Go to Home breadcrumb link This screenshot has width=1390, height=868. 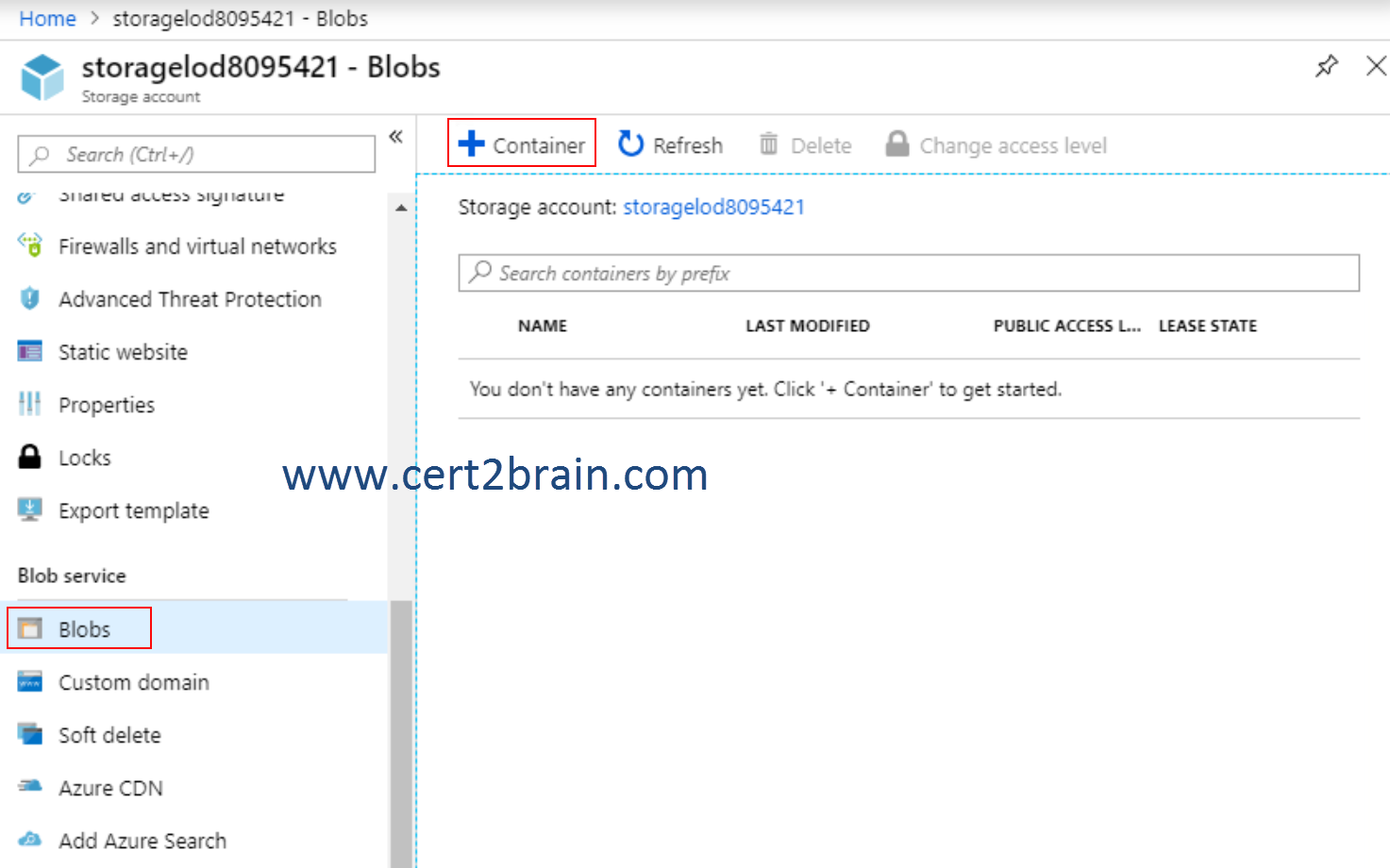pyautogui.click(x=47, y=19)
